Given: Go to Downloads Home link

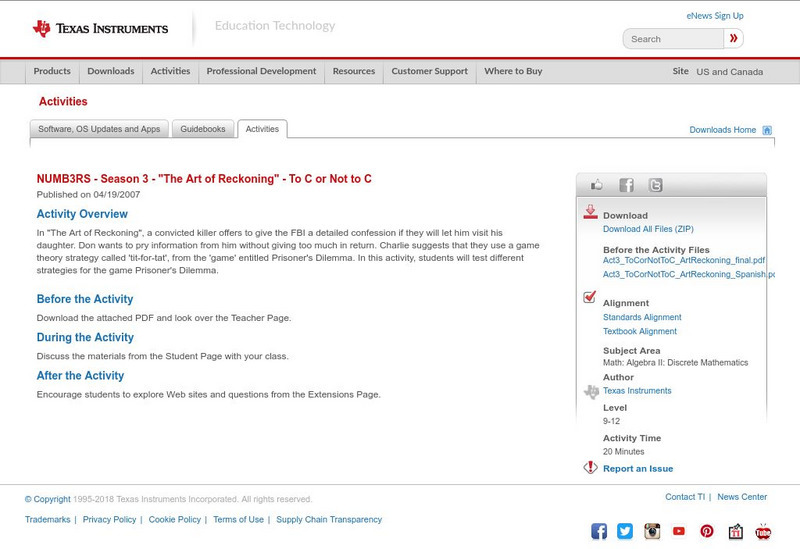Looking at the screenshot, I should [722, 130].
